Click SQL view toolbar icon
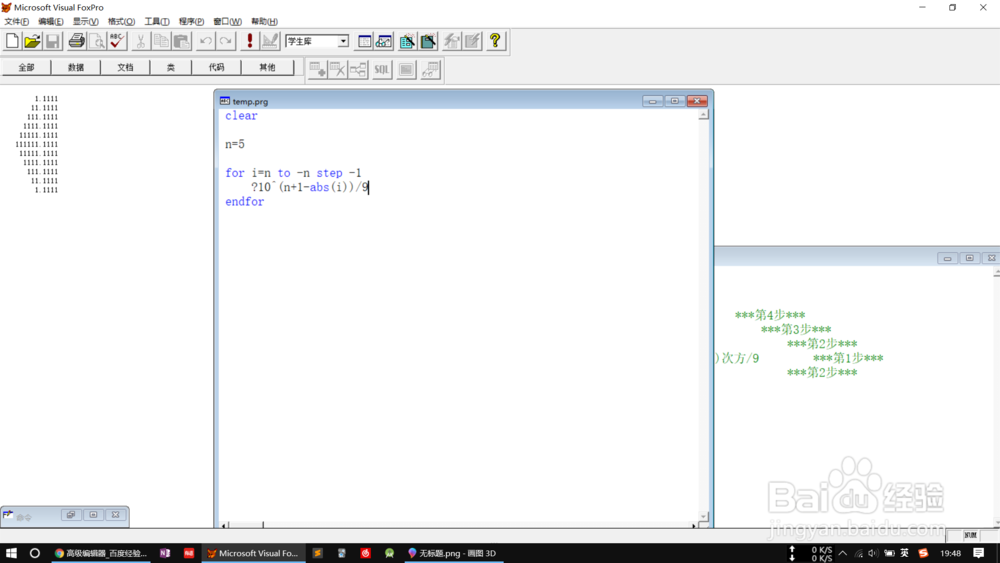Screen dimensions: 1000x563 tap(381, 69)
